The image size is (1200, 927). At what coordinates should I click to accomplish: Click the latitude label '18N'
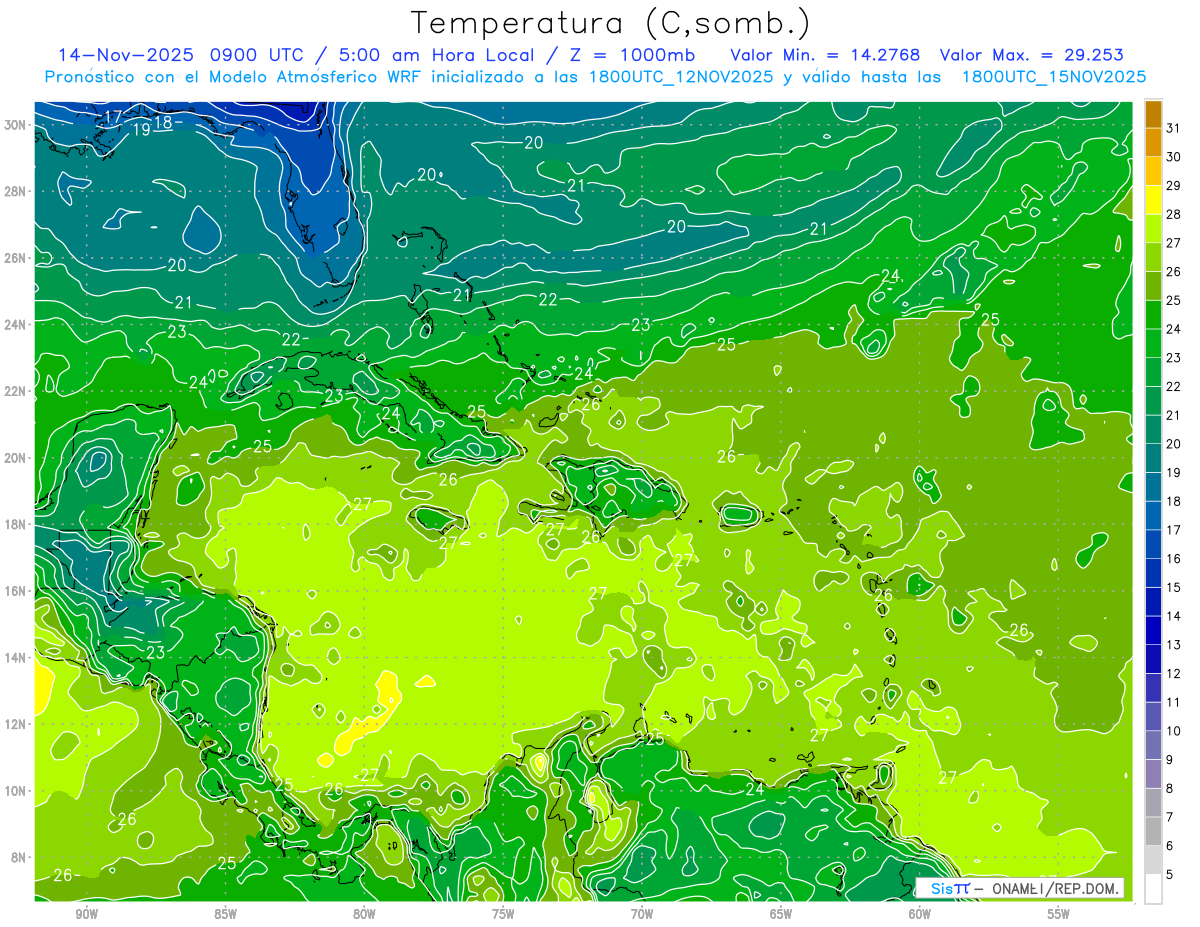15,524
